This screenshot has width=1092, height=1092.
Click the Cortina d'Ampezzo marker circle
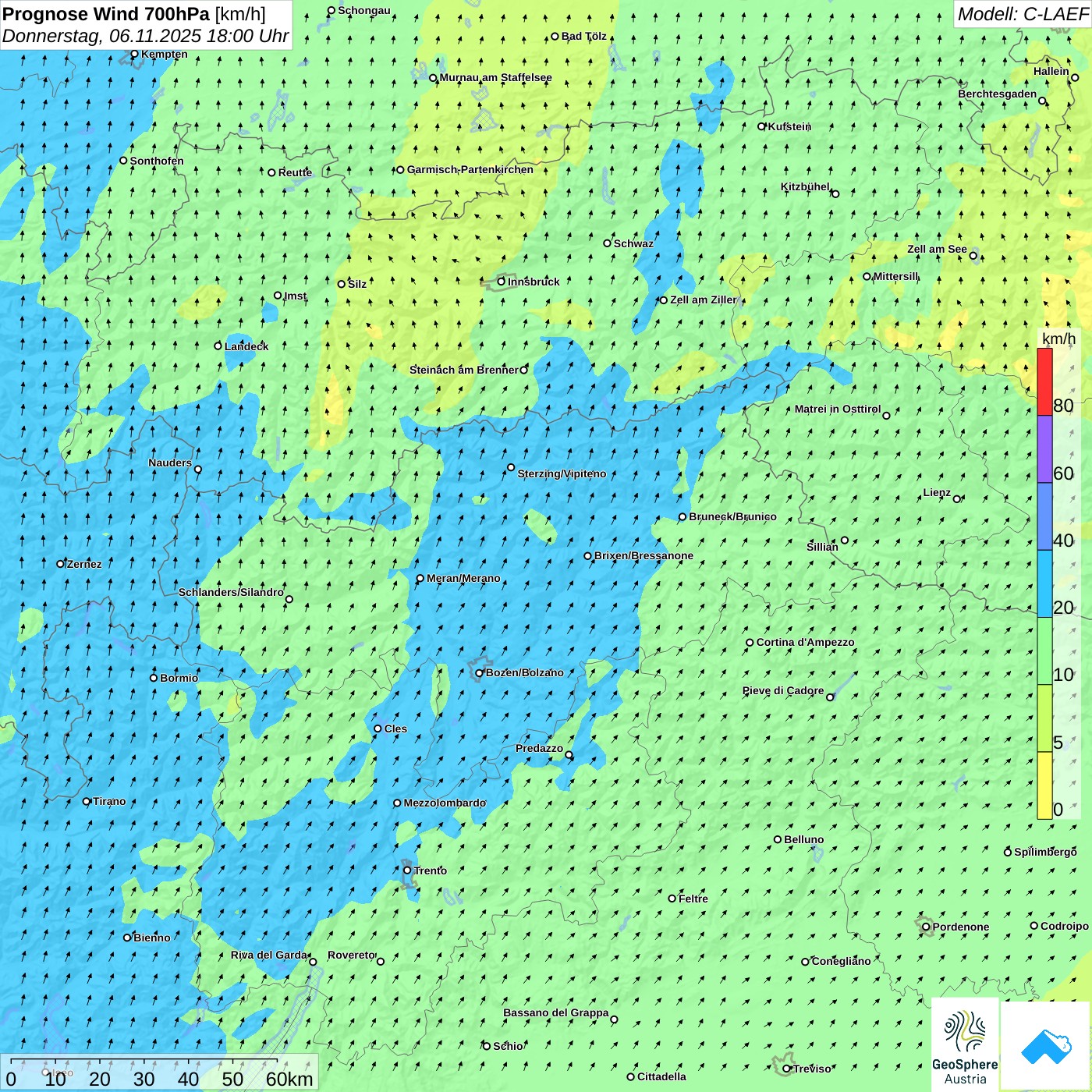pos(750,643)
